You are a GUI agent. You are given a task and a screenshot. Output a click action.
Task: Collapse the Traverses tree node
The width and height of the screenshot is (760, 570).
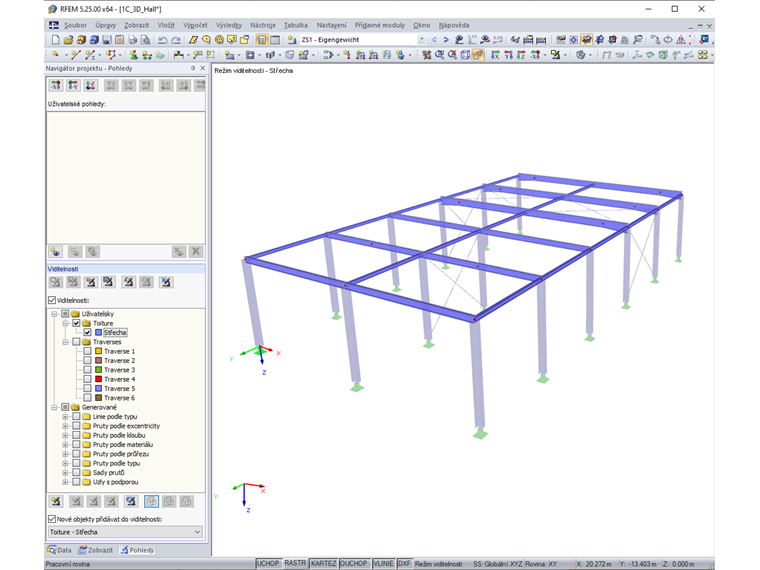pyautogui.click(x=65, y=342)
